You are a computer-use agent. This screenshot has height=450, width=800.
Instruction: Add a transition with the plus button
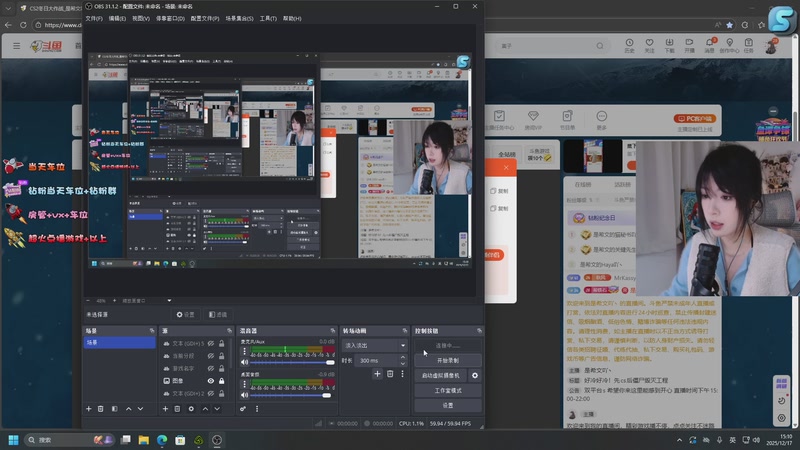click(377, 374)
